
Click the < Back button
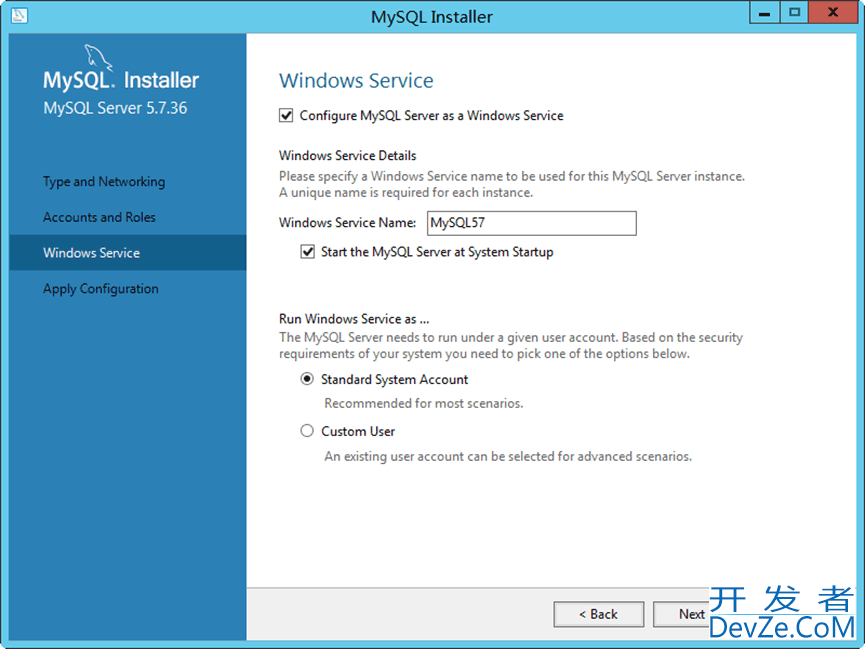click(x=599, y=614)
